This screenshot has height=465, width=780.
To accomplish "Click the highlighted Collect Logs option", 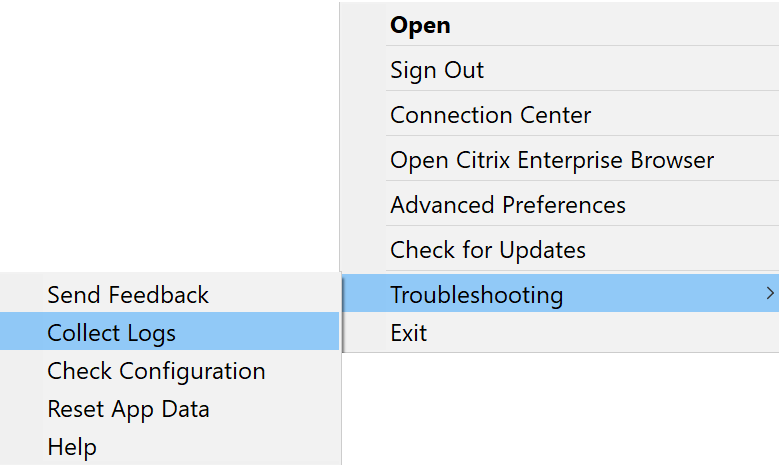I will 111,333.
